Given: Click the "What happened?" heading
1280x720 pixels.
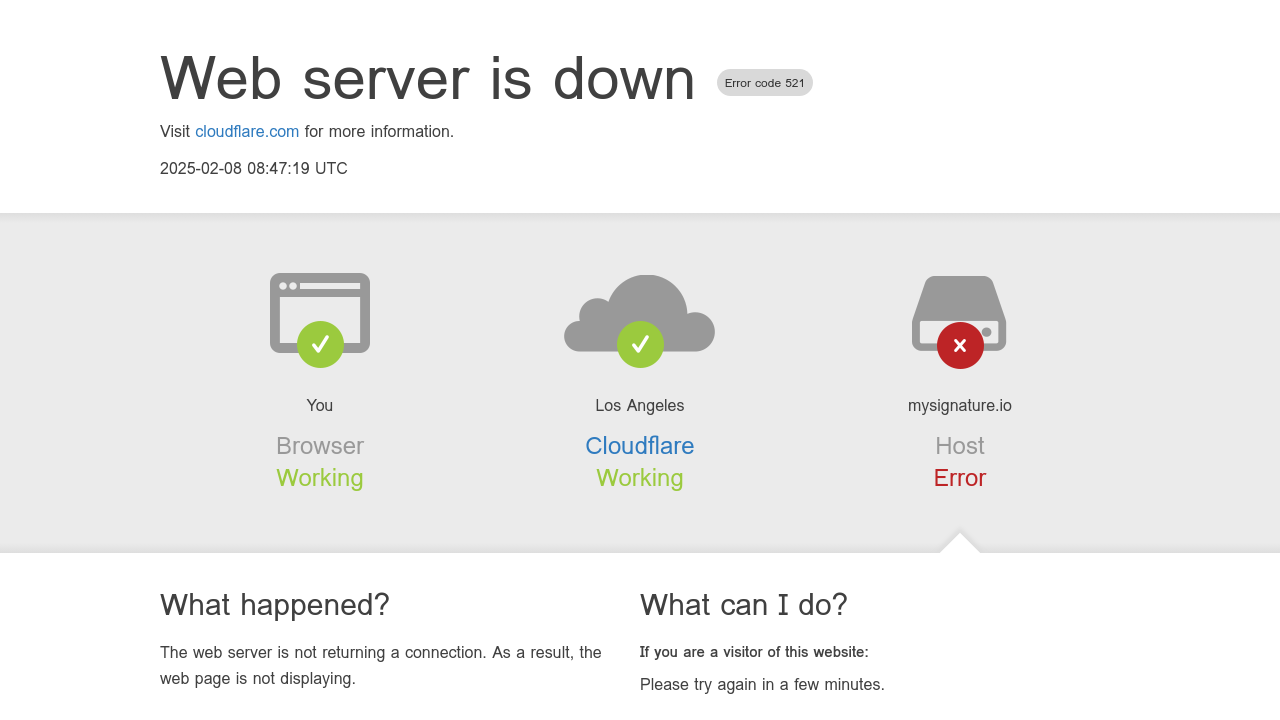Looking at the screenshot, I should pos(275,605).
